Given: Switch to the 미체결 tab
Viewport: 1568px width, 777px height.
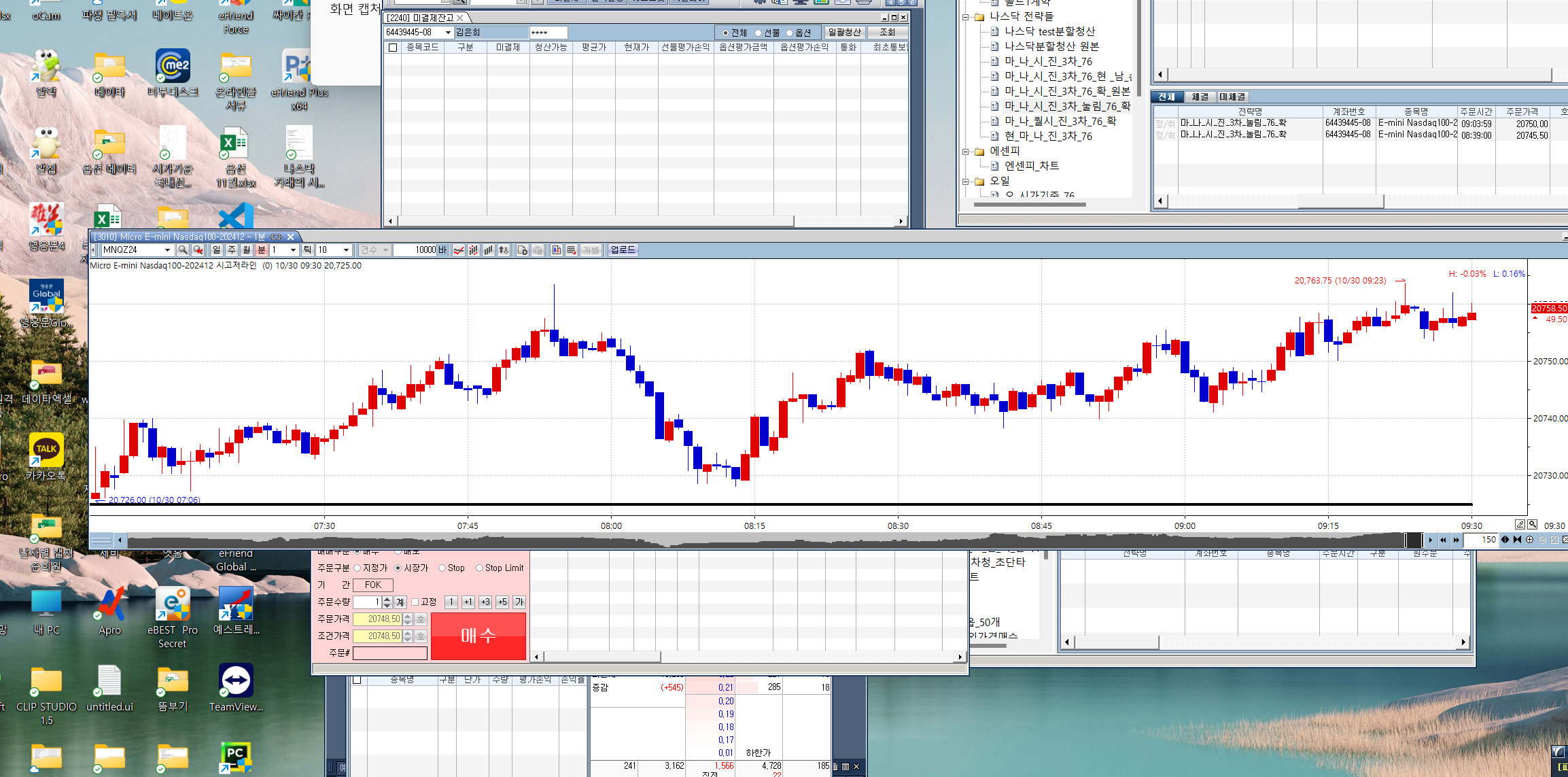Looking at the screenshot, I should (1232, 97).
